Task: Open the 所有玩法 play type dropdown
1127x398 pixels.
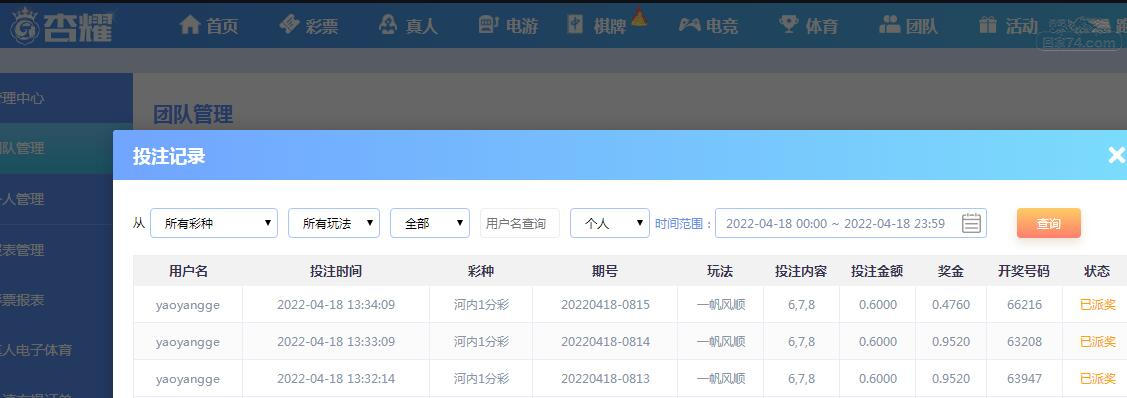Action: pyautogui.click(x=334, y=223)
